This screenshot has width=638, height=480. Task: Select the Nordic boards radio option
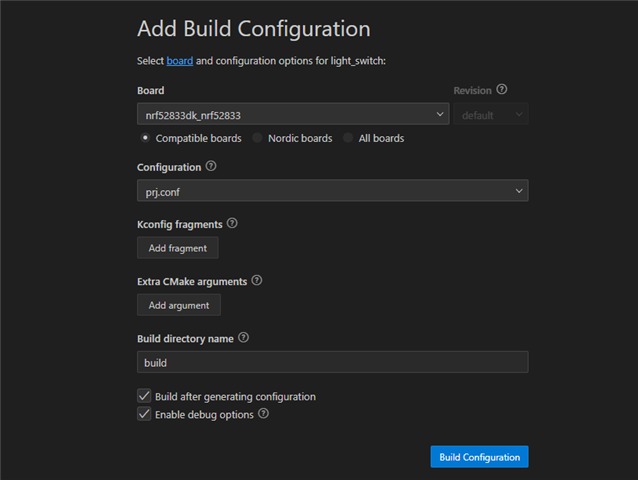point(257,138)
